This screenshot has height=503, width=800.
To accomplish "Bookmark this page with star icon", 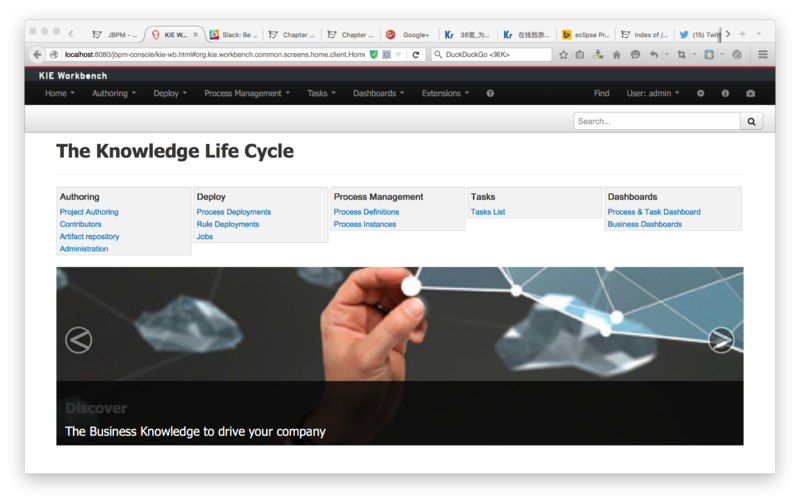I will pyautogui.click(x=564, y=54).
